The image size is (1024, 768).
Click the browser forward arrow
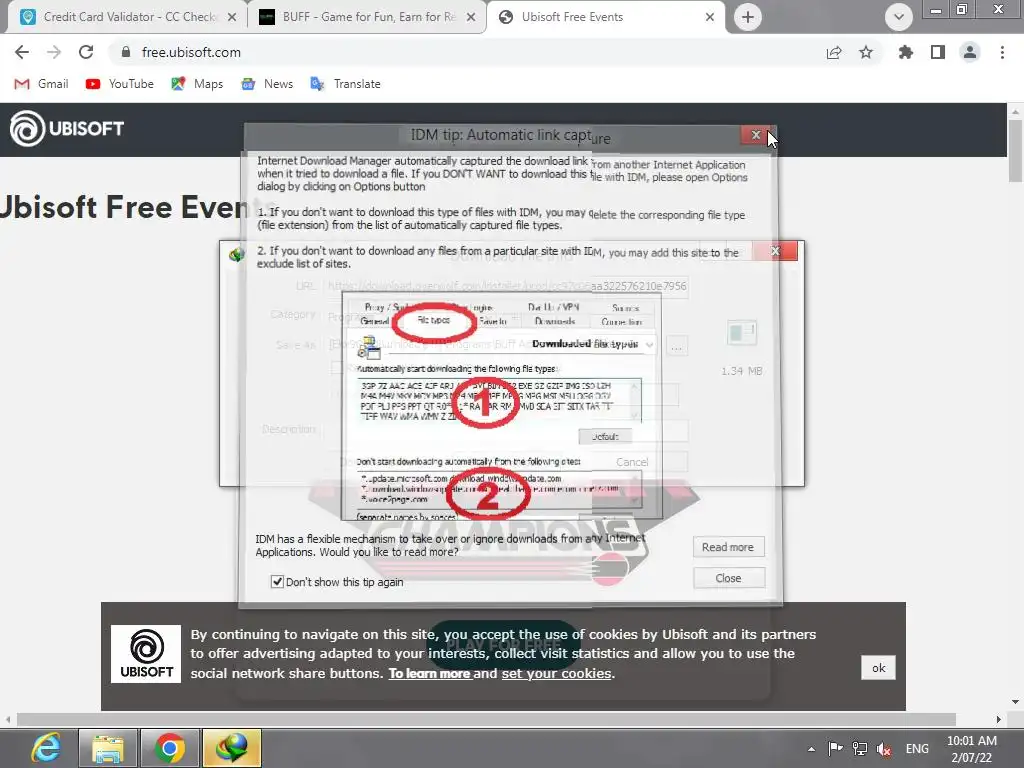pos(54,52)
